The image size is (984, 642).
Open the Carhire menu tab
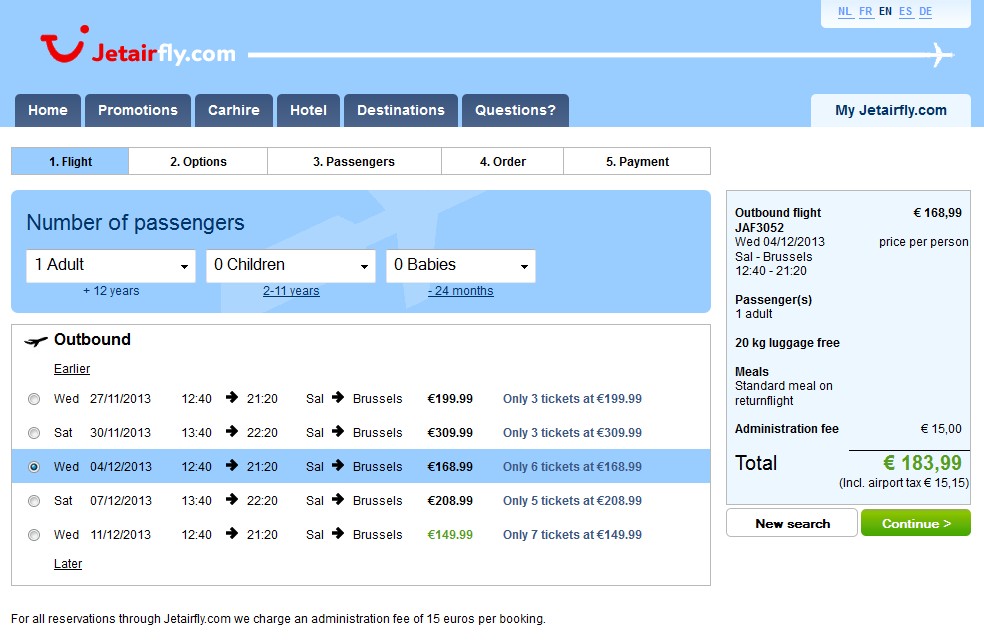coord(234,110)
